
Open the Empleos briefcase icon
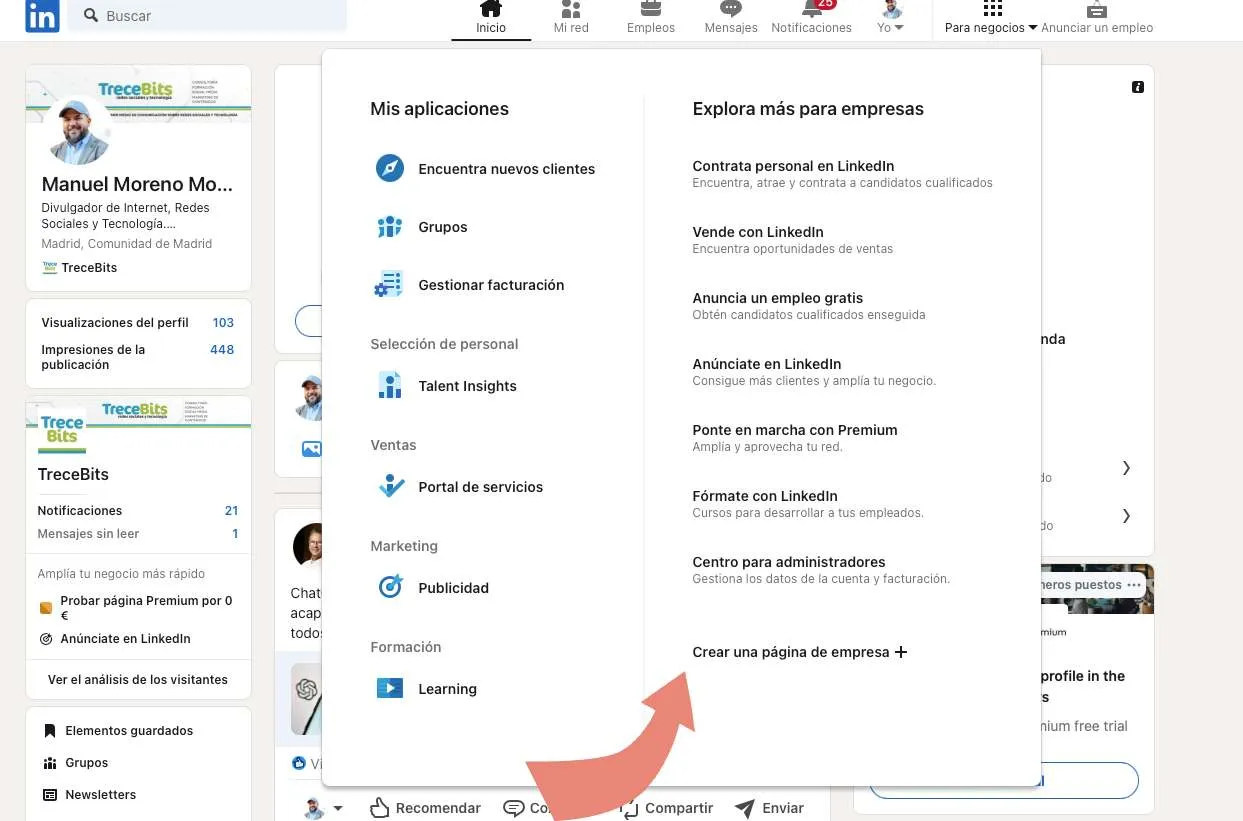(650, 17)
